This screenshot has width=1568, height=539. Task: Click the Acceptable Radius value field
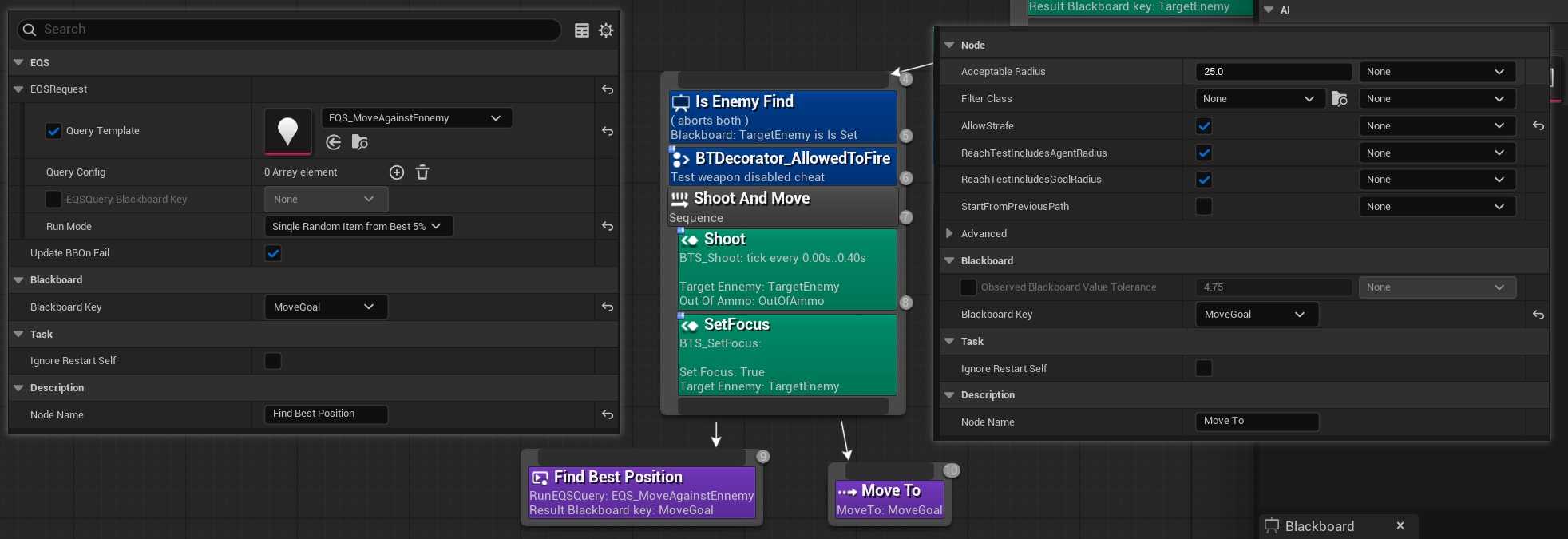click(x=1273, y=72)
